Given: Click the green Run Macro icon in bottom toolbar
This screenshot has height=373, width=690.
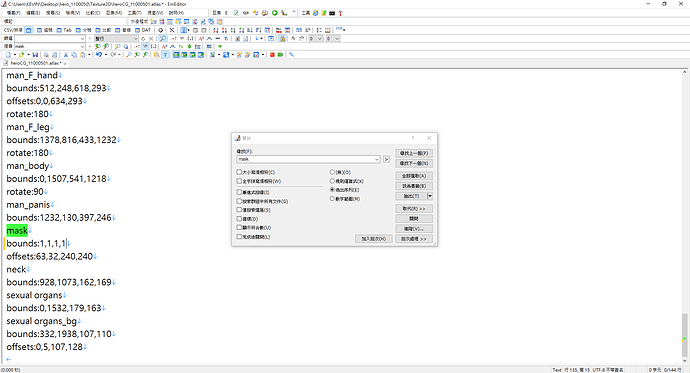Looking at the screenshot, I should coord(280,55).
